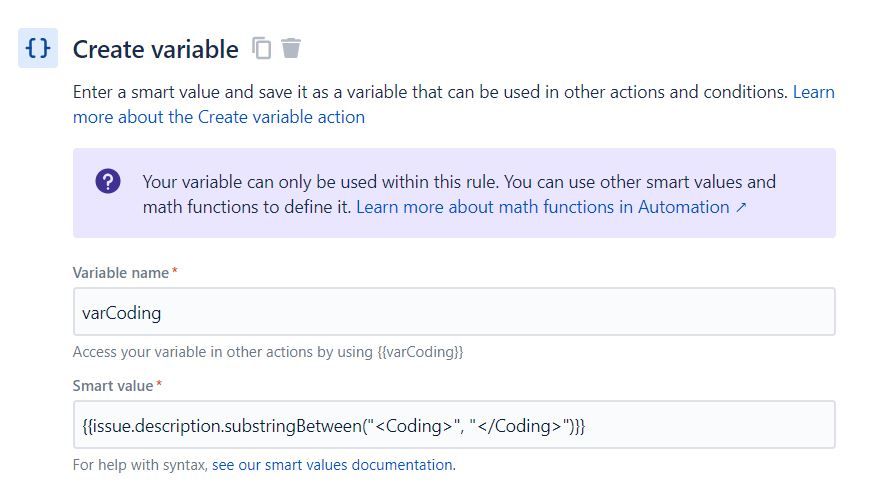
Task: Click the external link arrow after Automation
Action: 741,207
